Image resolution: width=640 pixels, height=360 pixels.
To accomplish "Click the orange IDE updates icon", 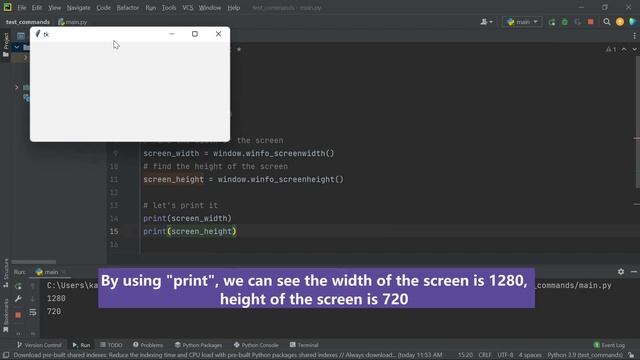I will coord(620,22).
